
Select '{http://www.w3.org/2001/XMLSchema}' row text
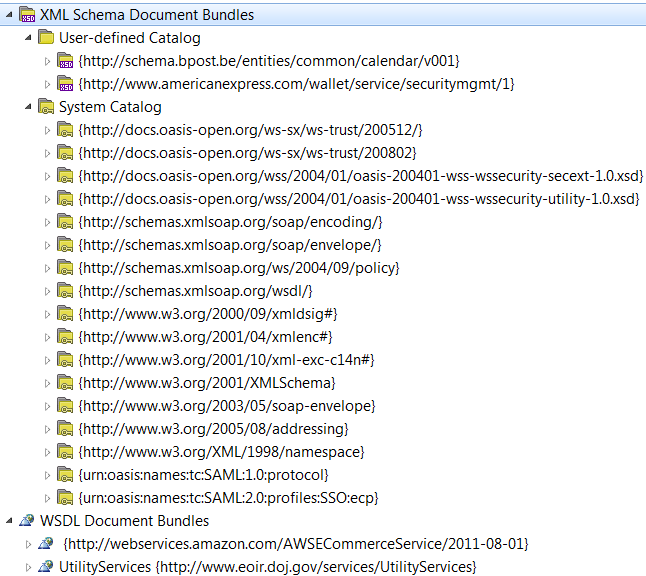(207, 383)
